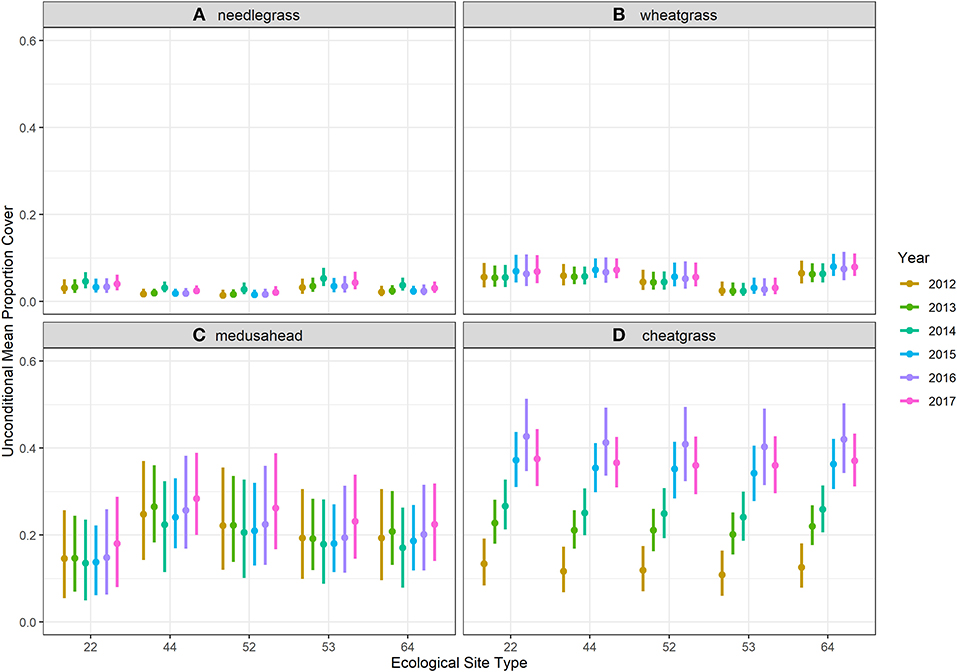Select site tick "22" under the cheatgrass panel
This screenshot has width=957, height=672.
pos(511,647)
